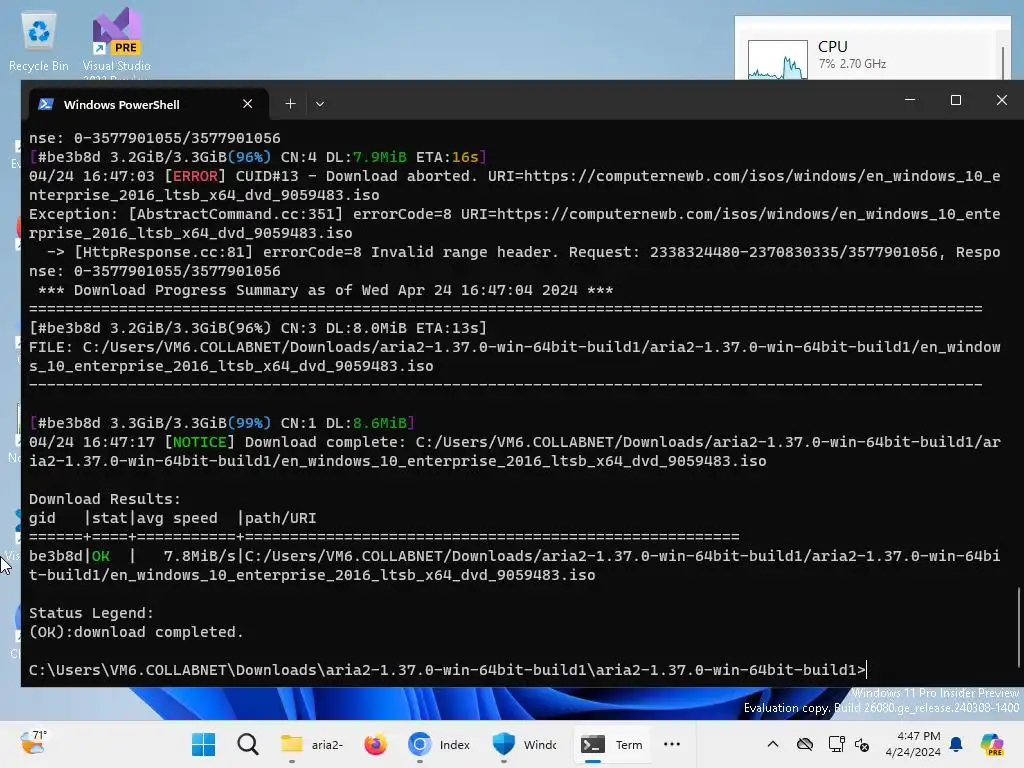Click the ETA:13s progress line
The width and height of the screenshot is (1024, 768).
coord(258,327)
